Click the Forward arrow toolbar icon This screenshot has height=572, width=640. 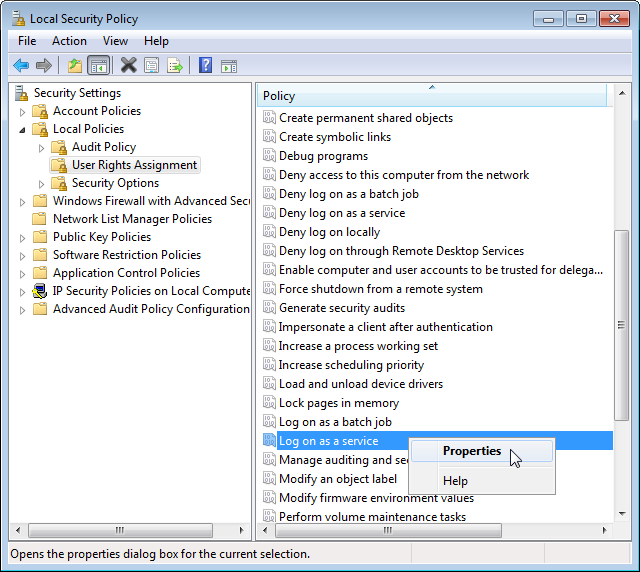click(x=44, y=65)
